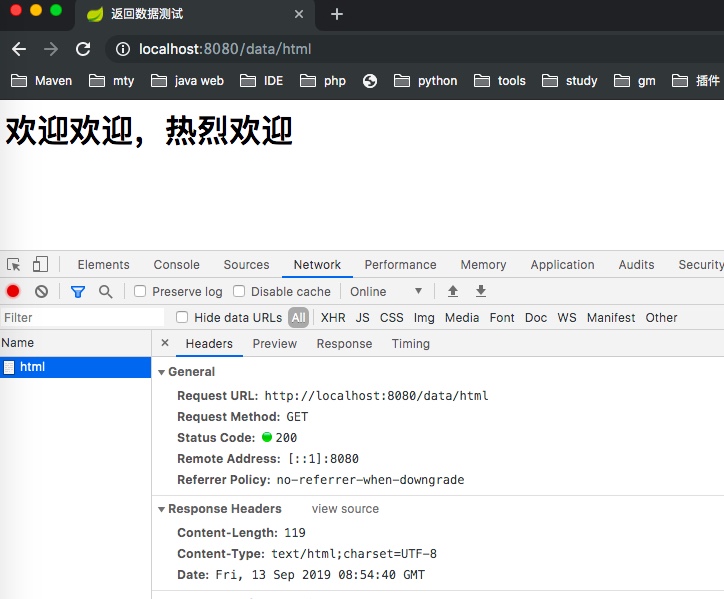This screenshot has height=599, width=724.
Task: Toggle the blue filter funnel icon
Action: point(78,291)
